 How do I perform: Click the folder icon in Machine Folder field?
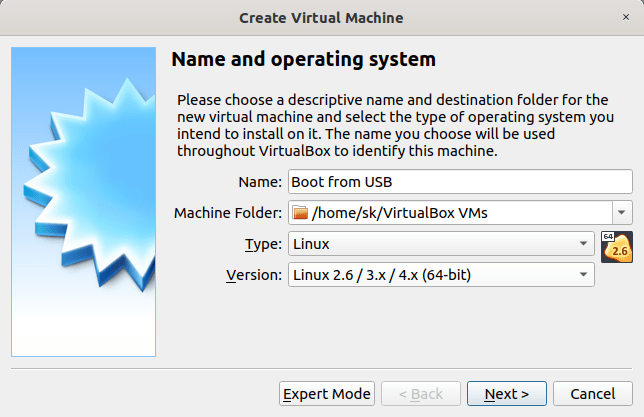point(300,213)
